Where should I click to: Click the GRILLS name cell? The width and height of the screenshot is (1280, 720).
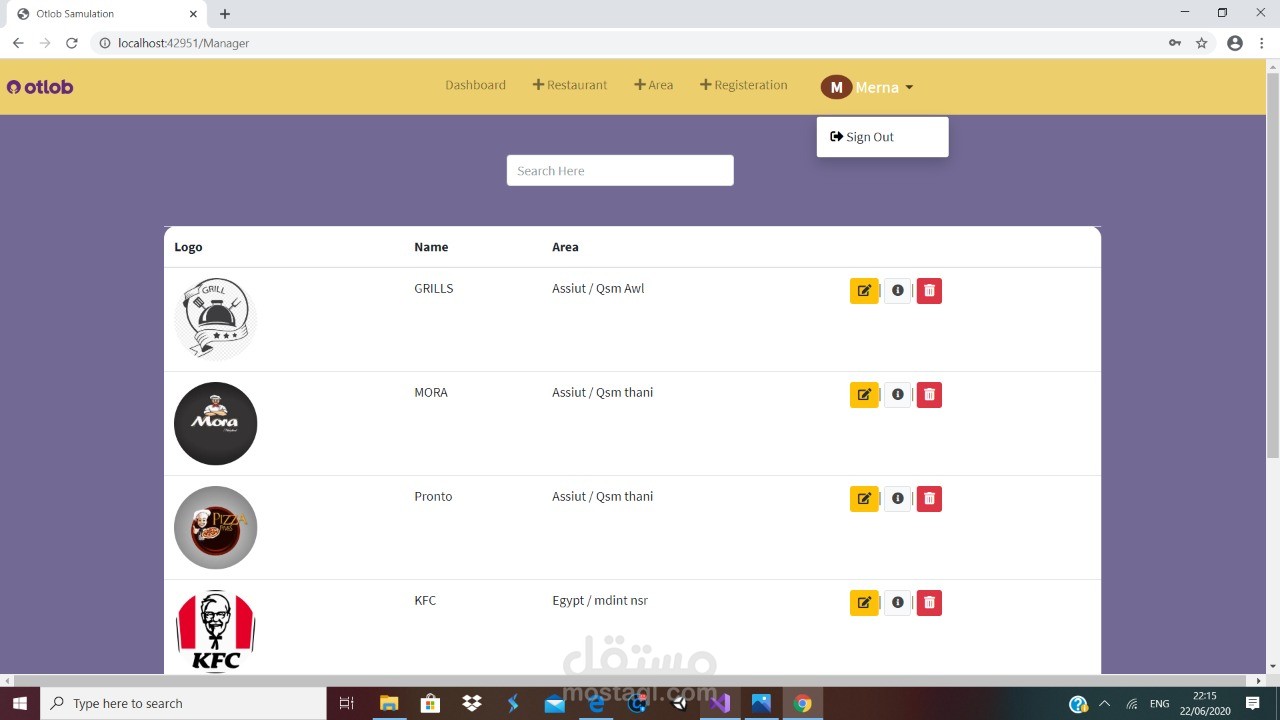434,288
